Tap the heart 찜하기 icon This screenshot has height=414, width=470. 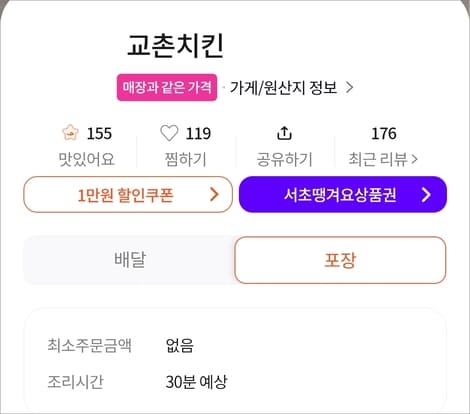coord(169,133)
